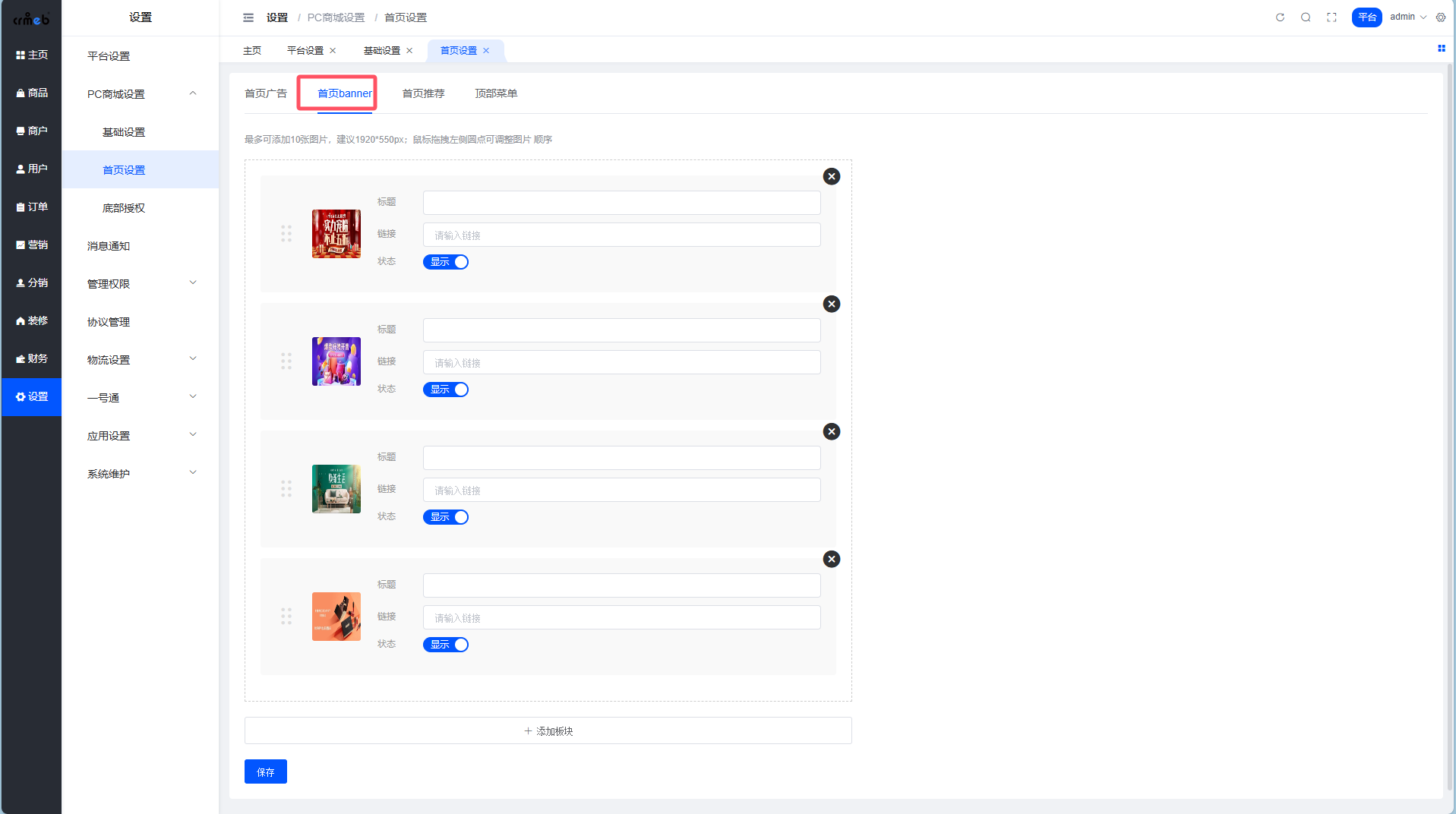Image resolution: width=1456 pixels, height=814 pixels.
Task: Expand the 物流设置 submenu
Action: [141, 360]
